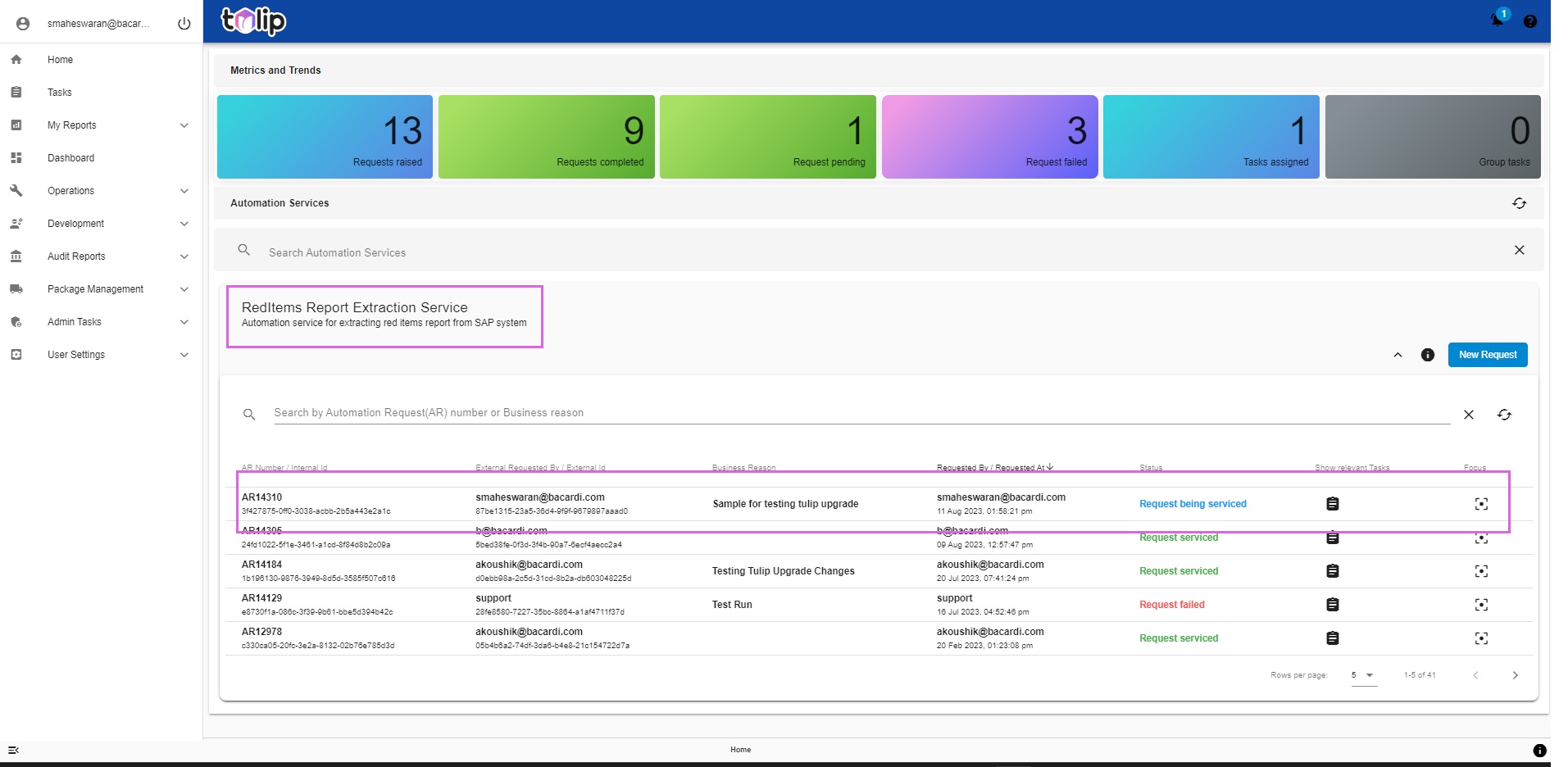
Task: Click the AR14184 request number
Action: point(261,565)
